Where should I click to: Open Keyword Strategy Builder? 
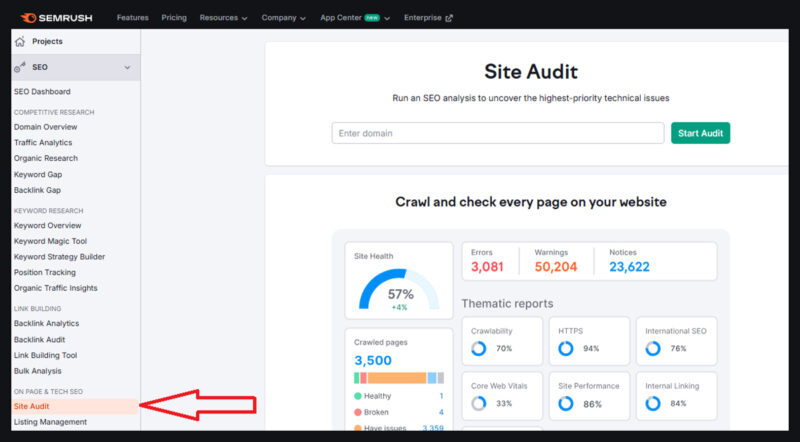pos(60,257)
